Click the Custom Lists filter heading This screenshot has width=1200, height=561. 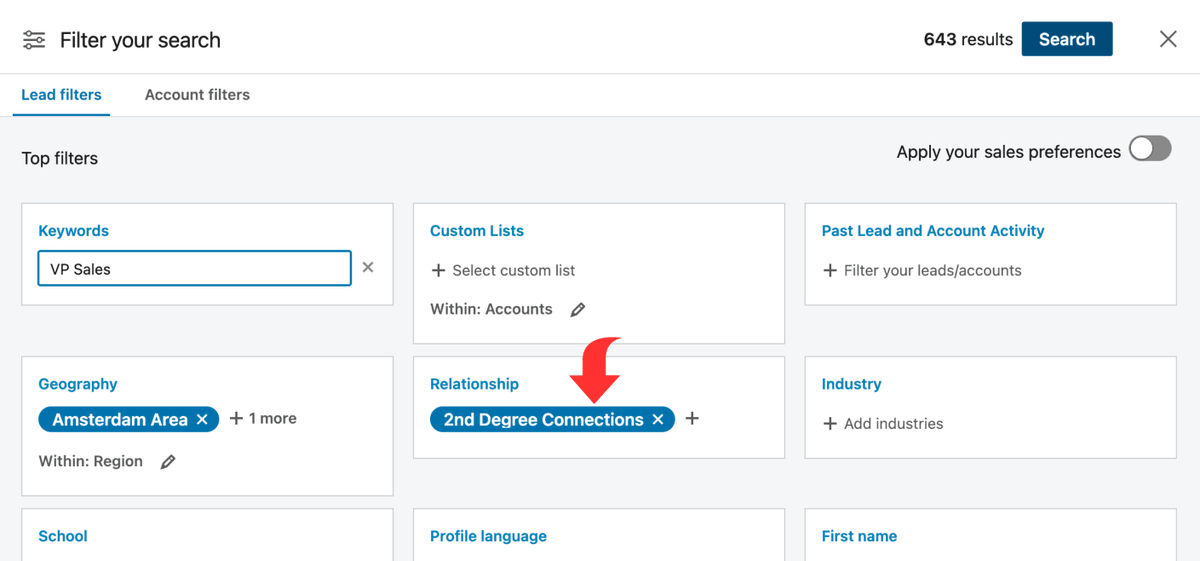(477, 231)
